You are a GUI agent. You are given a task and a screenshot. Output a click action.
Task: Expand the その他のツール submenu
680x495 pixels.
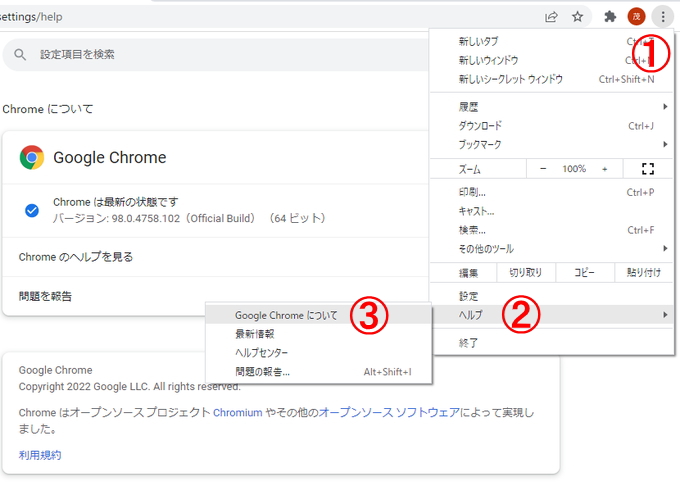click(552, 249)
